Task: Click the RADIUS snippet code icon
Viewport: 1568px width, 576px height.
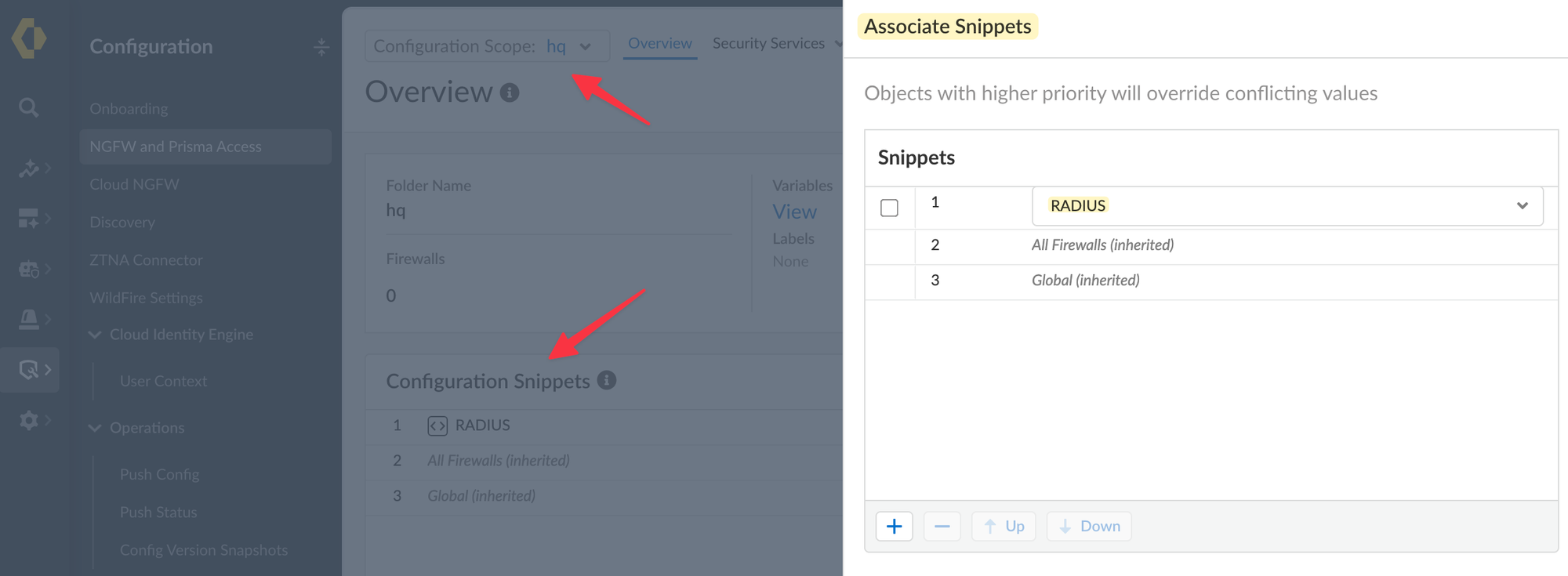Action: pos(437,426)
